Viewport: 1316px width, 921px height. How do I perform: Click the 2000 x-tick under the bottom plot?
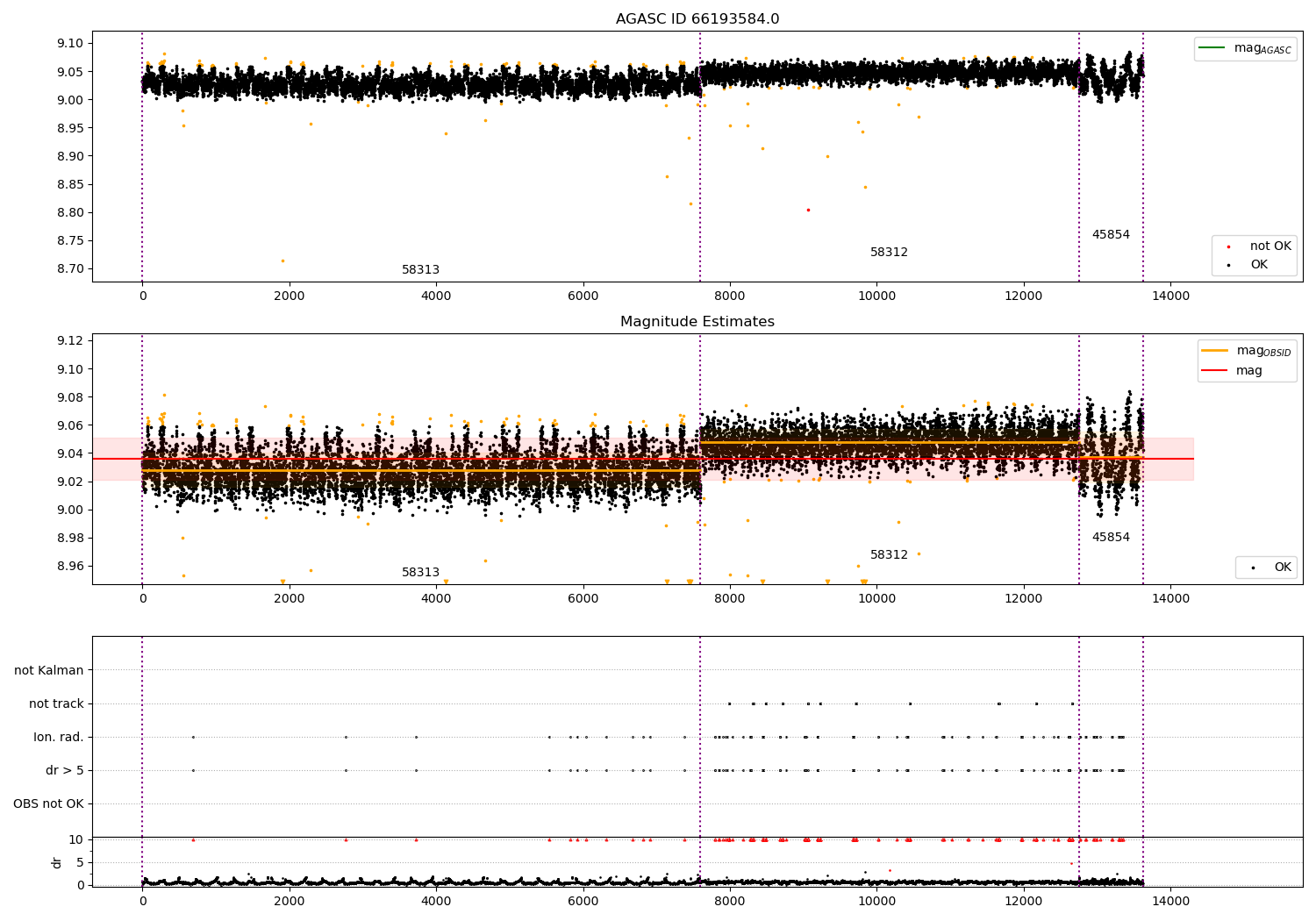290,902
